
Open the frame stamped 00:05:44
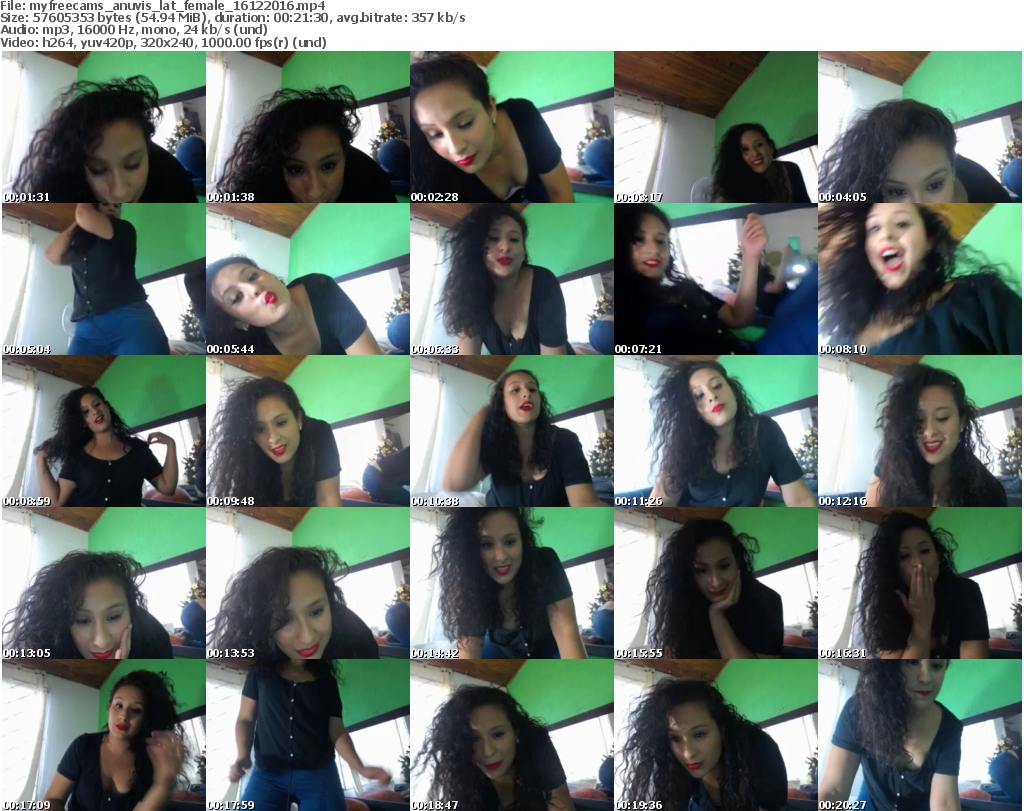(x=308, y=279)
